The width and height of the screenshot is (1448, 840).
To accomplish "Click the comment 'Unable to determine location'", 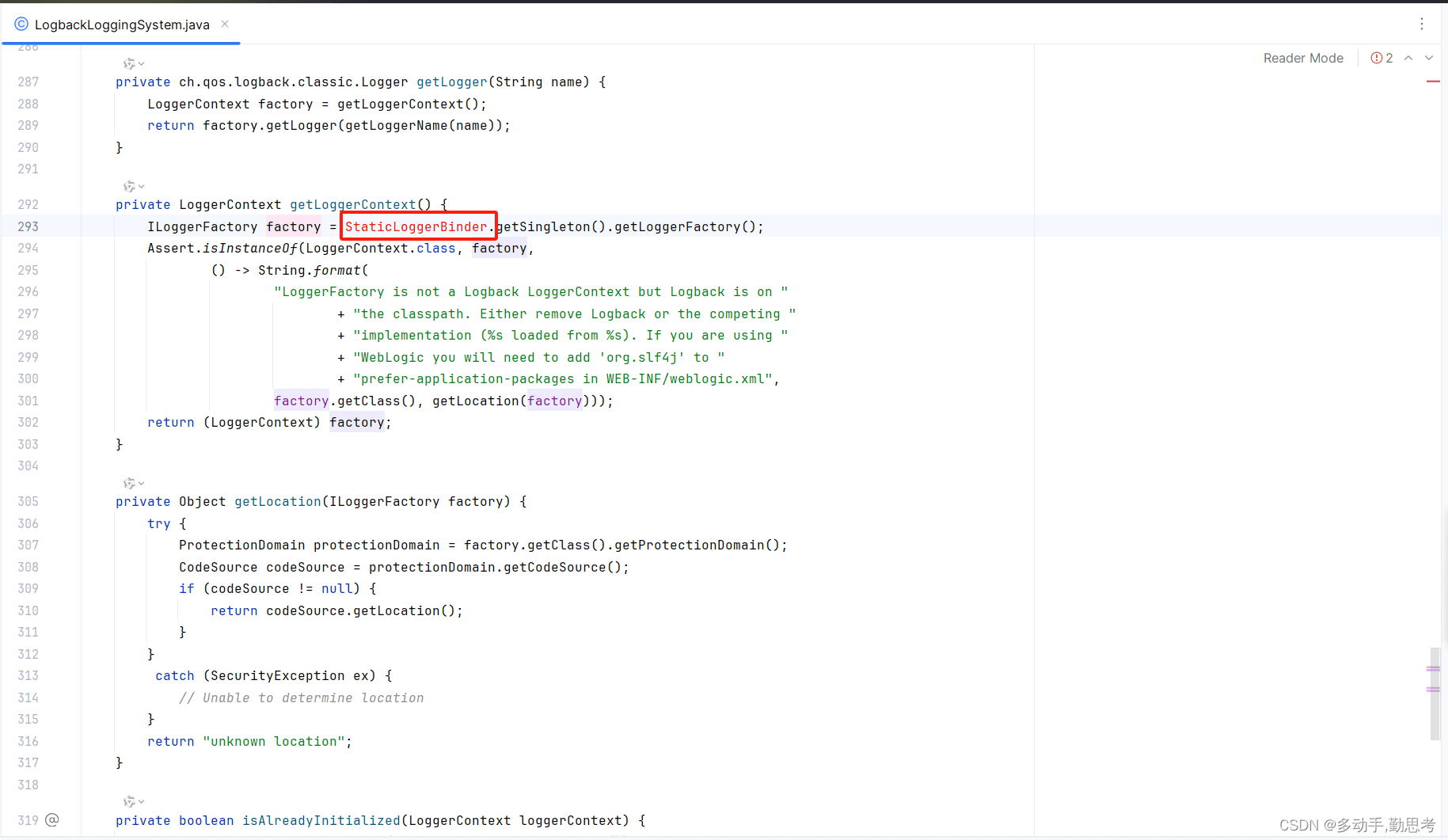I will (302, 697).
